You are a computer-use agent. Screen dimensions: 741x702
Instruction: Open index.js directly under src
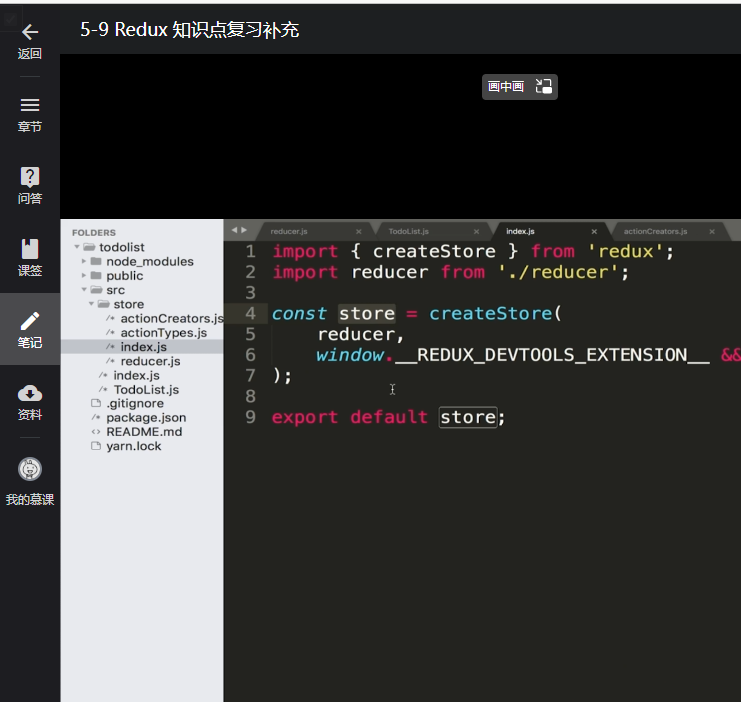[136, 375]
